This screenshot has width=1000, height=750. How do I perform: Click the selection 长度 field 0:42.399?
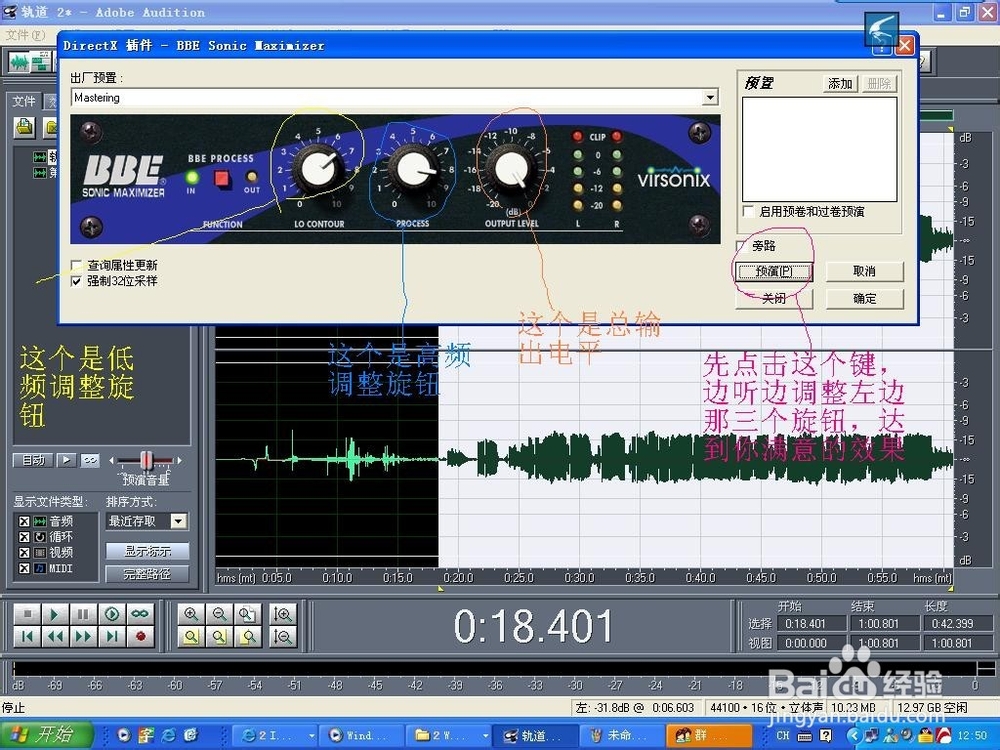tap(959, 624)
